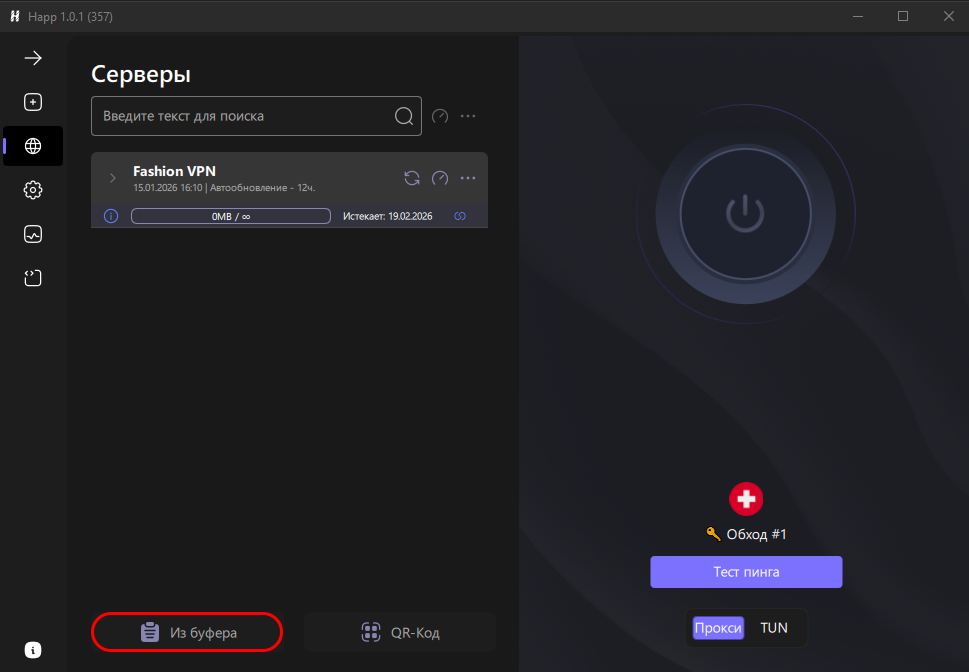Click the link icon next to the expiry date
The width and height of the screenshot is (969, 672).
460,216
